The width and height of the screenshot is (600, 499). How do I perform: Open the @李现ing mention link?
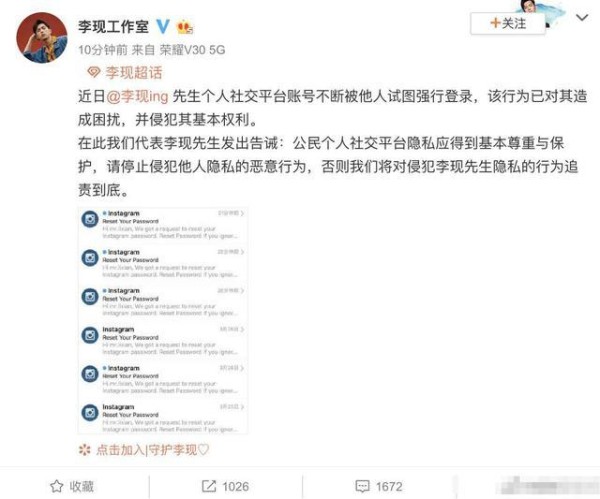coord(137,96)
